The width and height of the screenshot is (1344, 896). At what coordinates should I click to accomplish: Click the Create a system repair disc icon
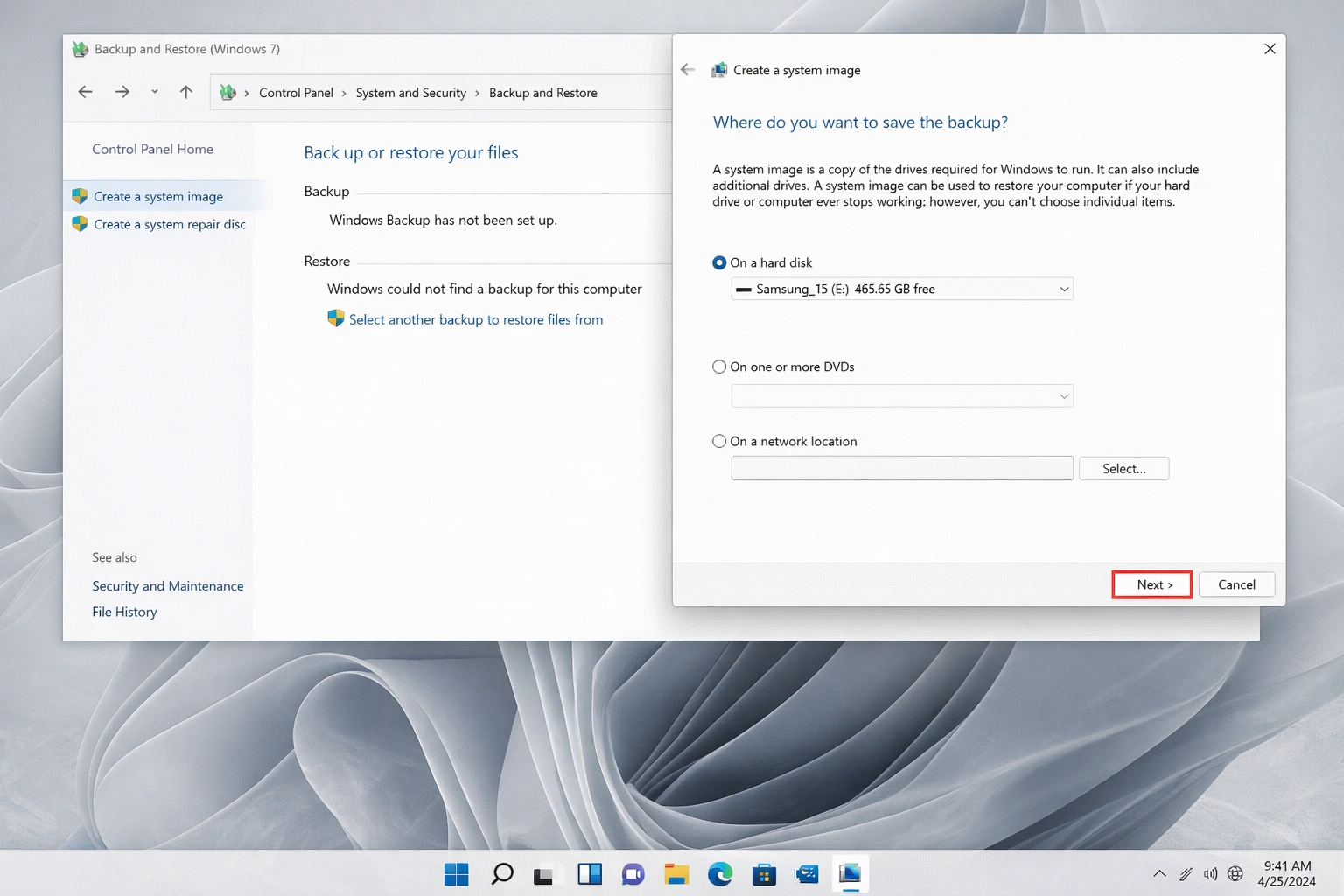click(x=80, y=224)
